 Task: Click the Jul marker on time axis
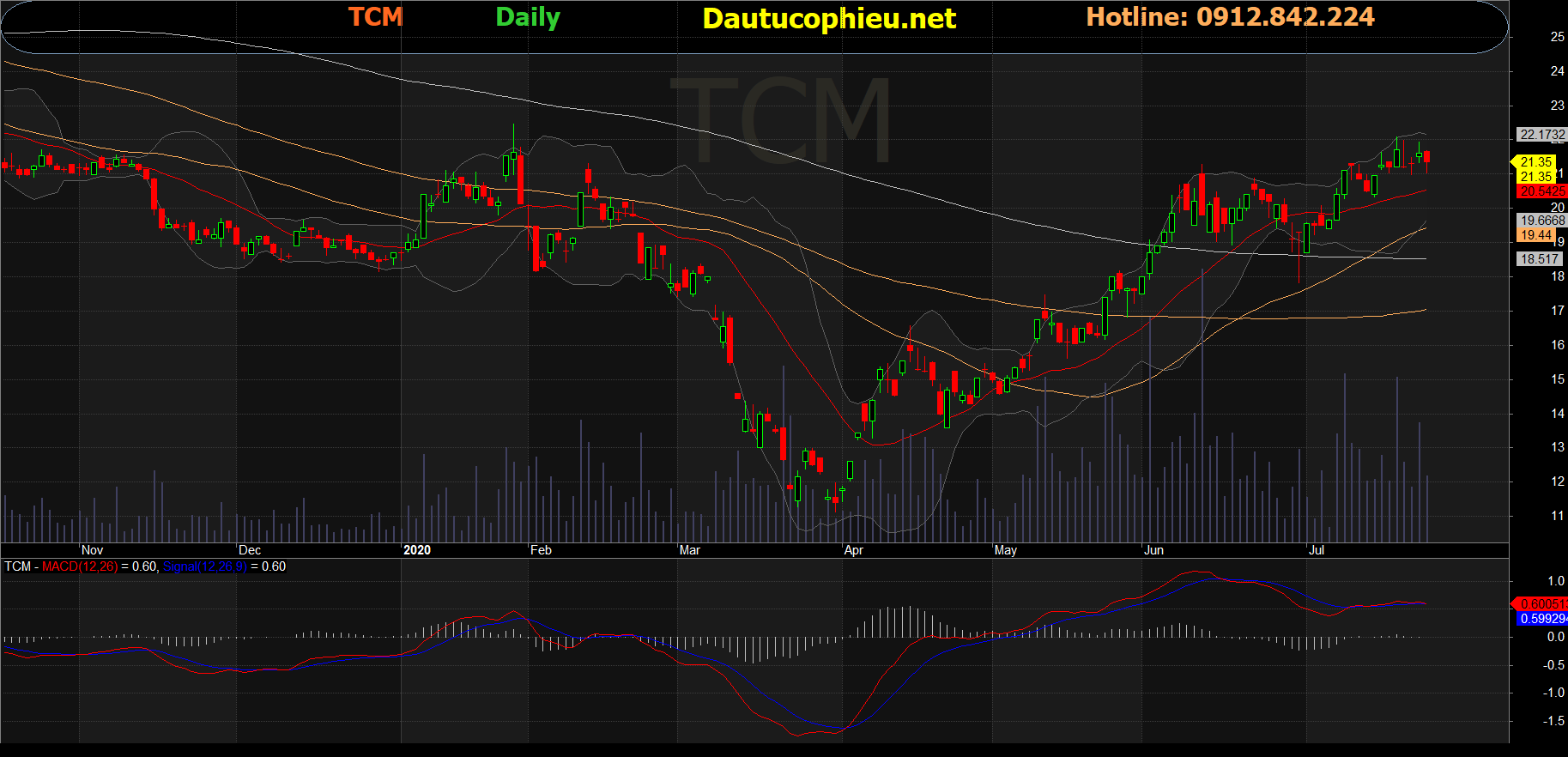[1316, 550]
